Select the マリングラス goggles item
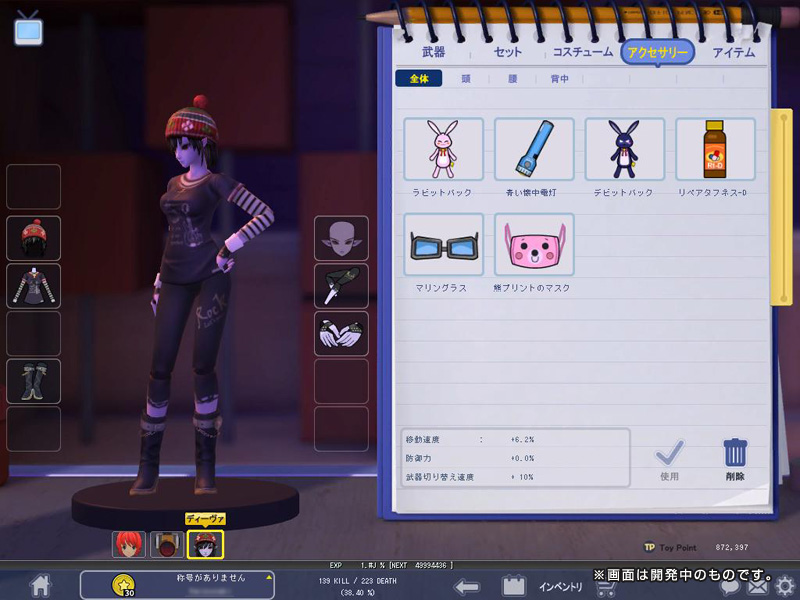This screenshot has height=600, width=800. tap(443, 245)
